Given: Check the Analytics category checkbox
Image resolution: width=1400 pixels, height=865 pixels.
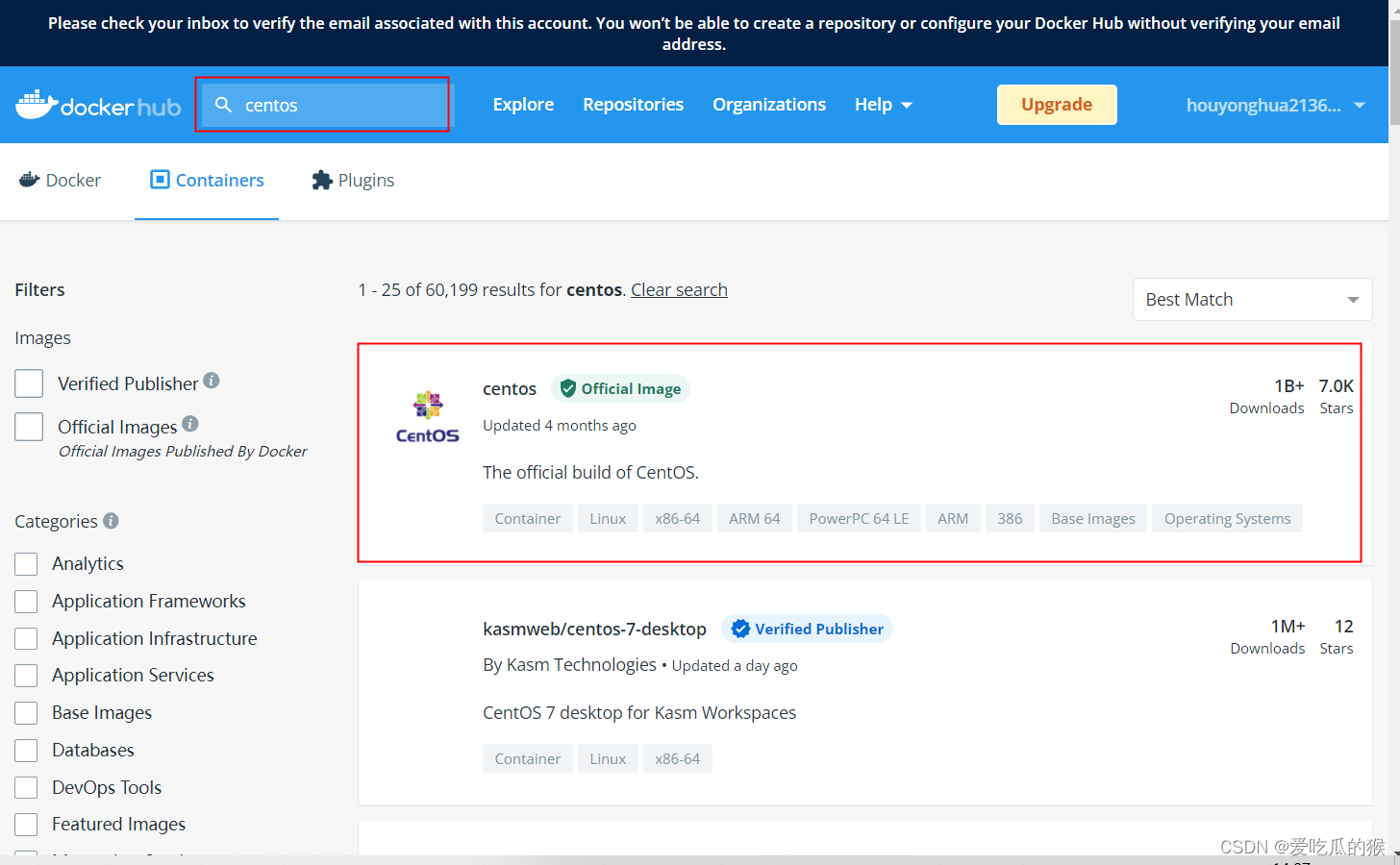Looking at the screenshot, I should click(26, 564).
